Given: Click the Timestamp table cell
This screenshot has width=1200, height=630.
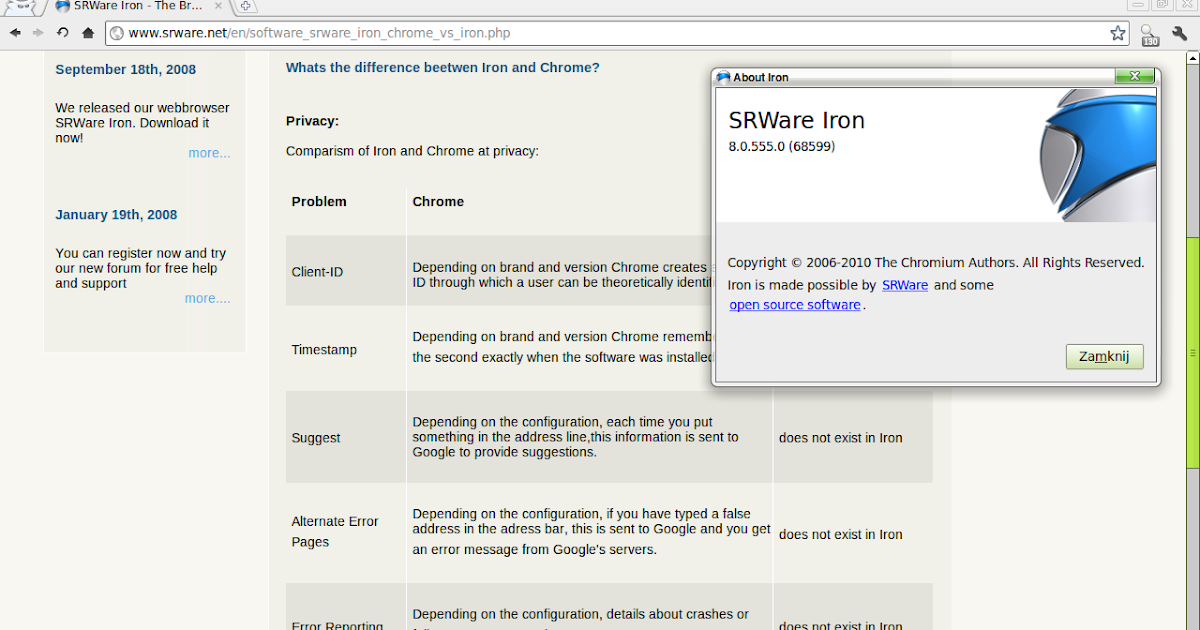Looking at the screenshot, I should (346, 350).
